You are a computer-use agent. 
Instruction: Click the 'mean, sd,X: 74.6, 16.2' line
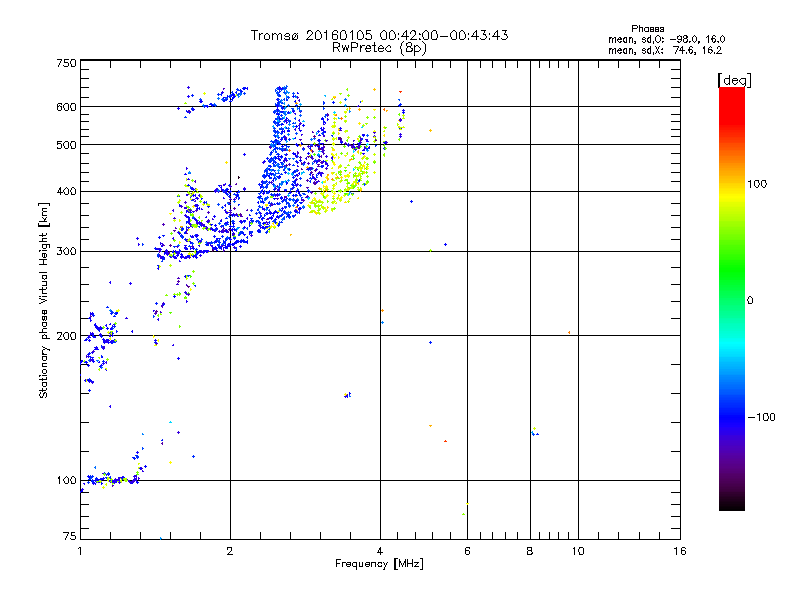[665, 51]
